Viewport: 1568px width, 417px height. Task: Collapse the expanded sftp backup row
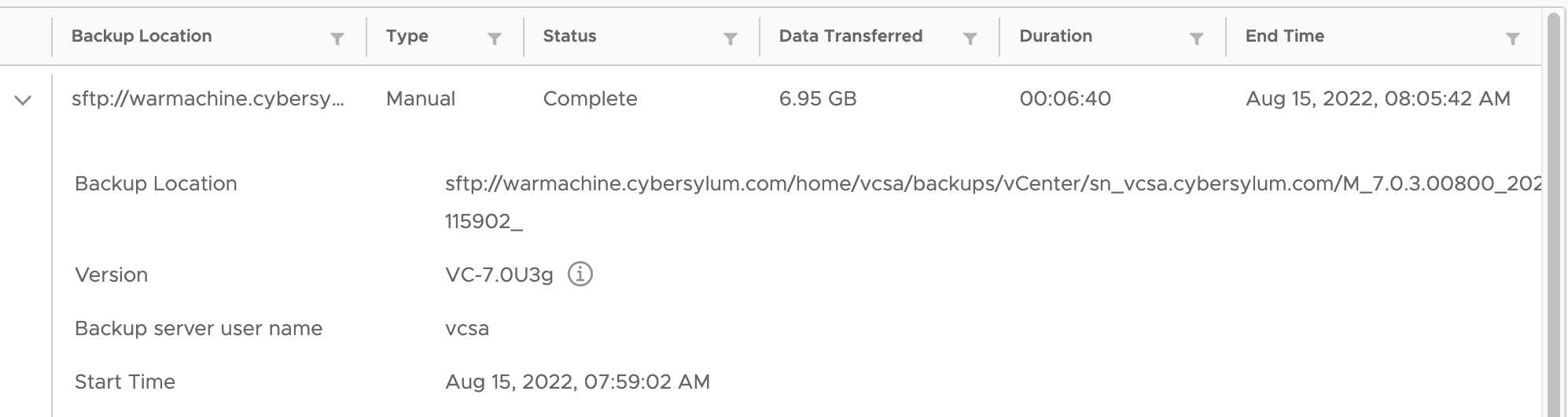click(23, 100)
